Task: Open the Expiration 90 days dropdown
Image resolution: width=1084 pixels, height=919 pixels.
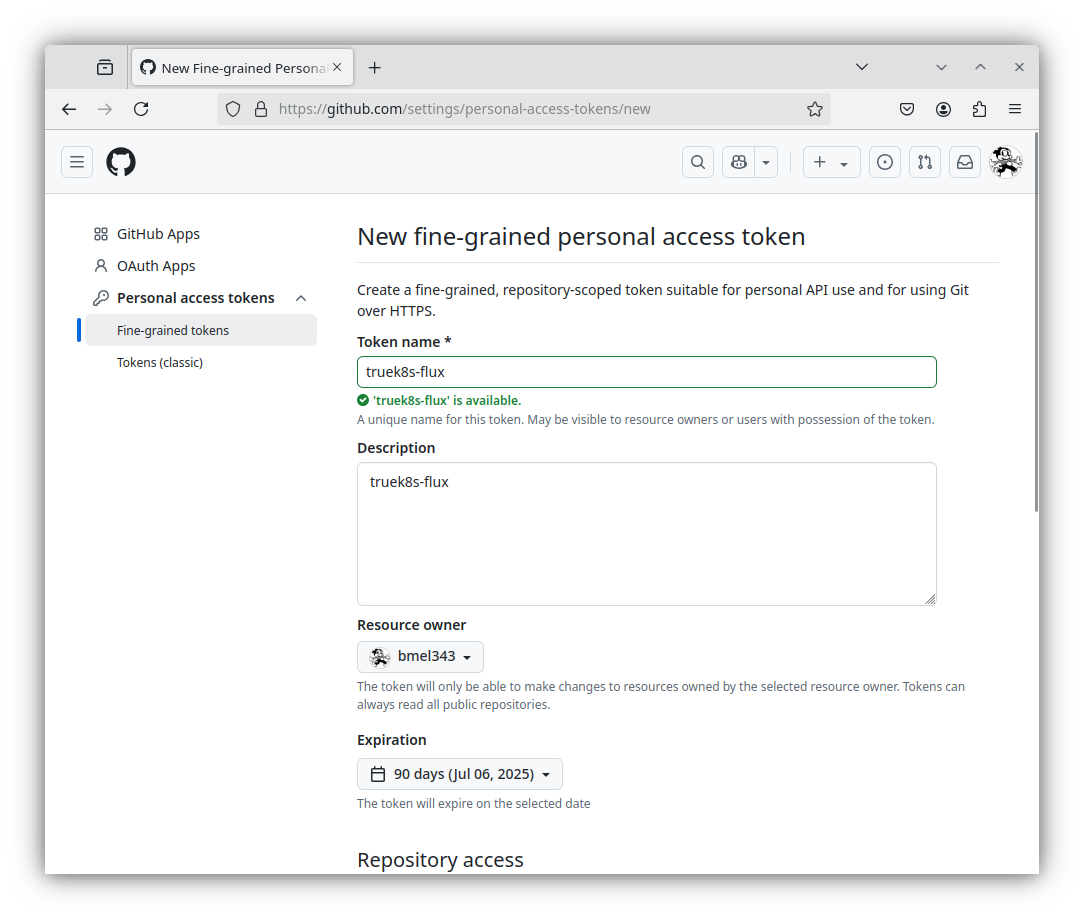Action: [460, 774]
